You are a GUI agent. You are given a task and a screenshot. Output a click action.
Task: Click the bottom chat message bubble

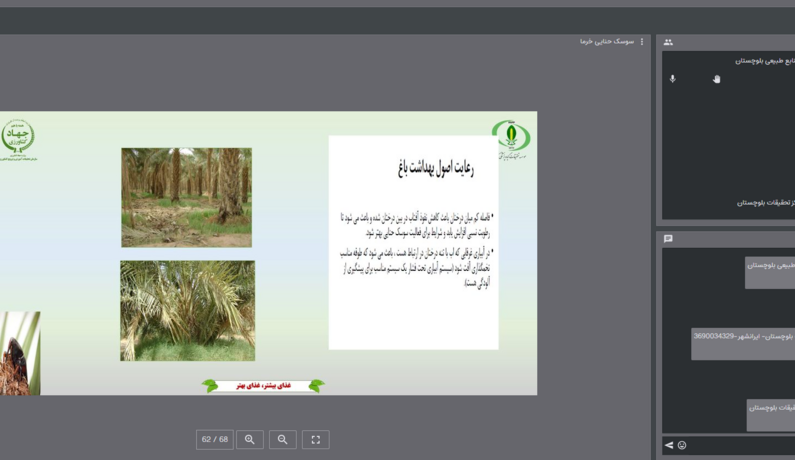point(771,415)
